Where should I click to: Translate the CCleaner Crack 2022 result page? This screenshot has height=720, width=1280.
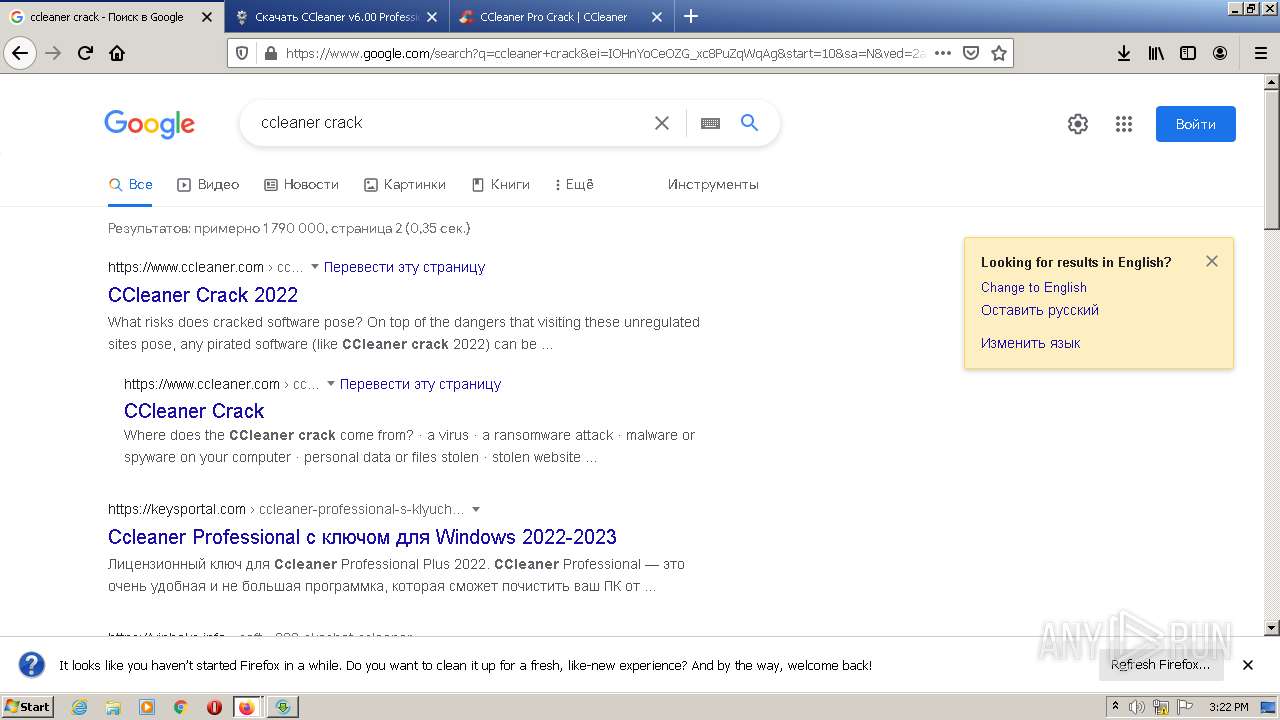tap(404, 267)
